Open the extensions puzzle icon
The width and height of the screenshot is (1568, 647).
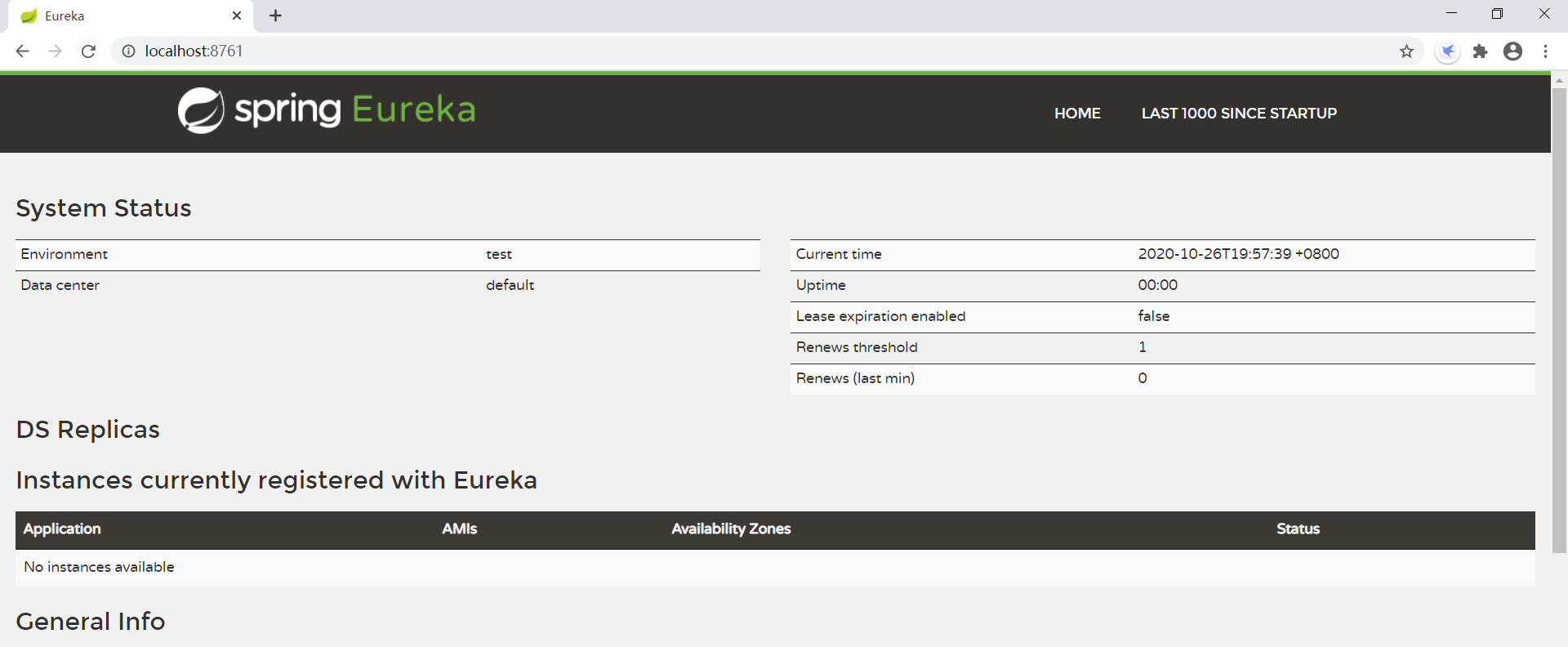[1480, 51]
